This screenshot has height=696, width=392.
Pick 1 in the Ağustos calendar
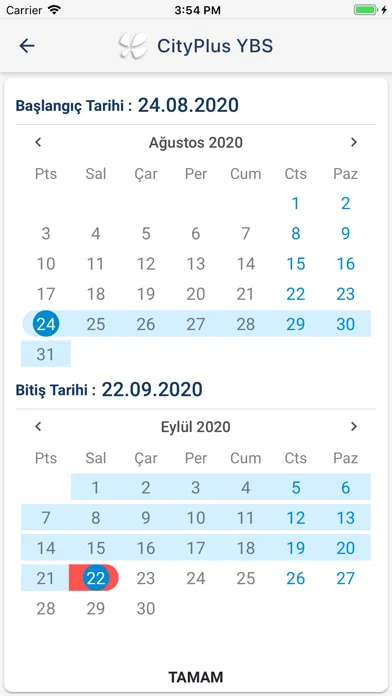296,203
